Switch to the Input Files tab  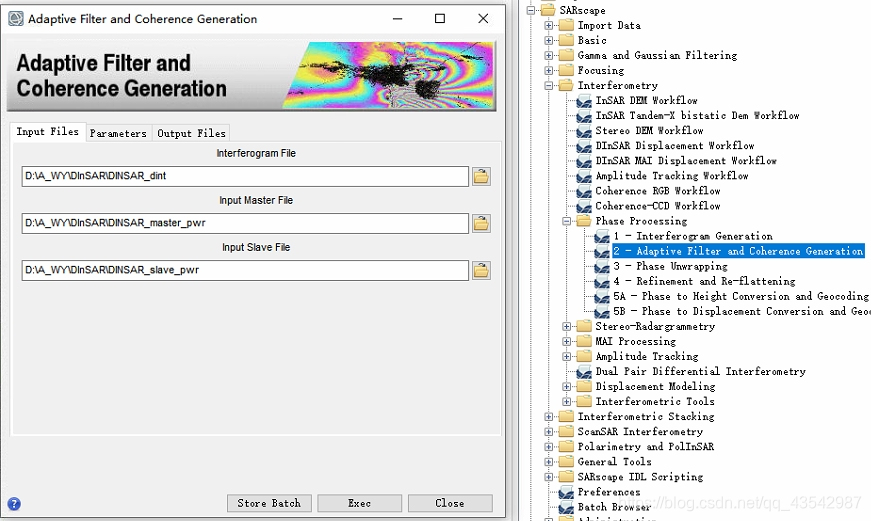coord(48,132)
